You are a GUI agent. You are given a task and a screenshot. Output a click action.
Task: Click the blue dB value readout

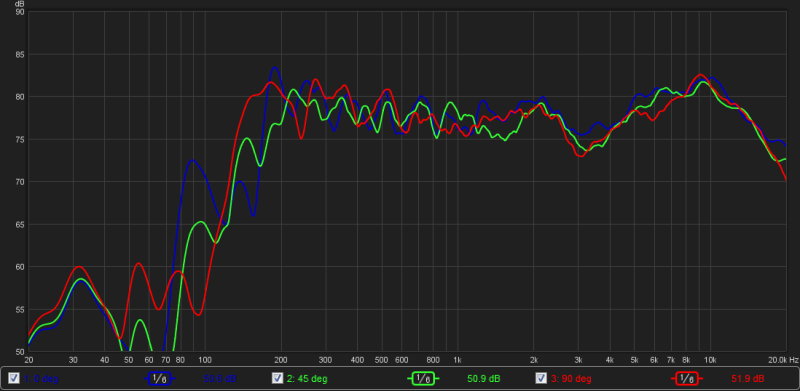220,379
